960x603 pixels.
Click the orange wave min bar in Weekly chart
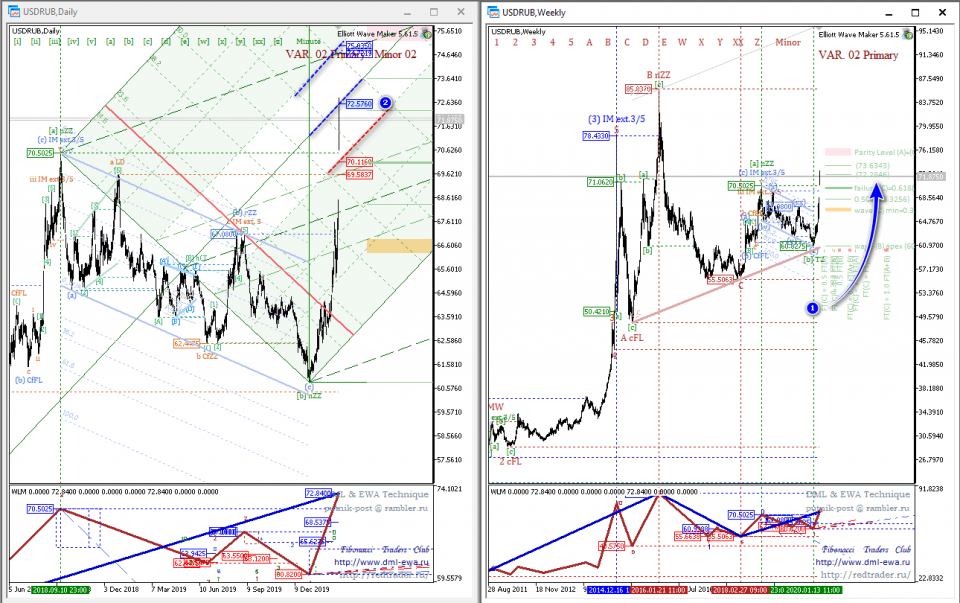tap(838, 210)
